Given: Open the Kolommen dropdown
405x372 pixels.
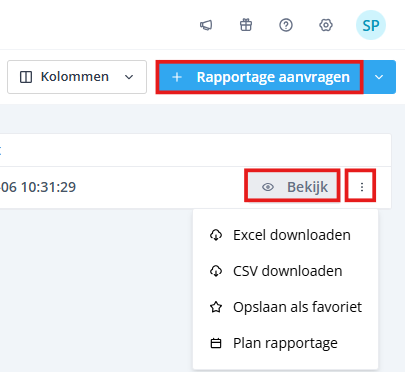Looking at the screenshot, I should pos(77,77).
